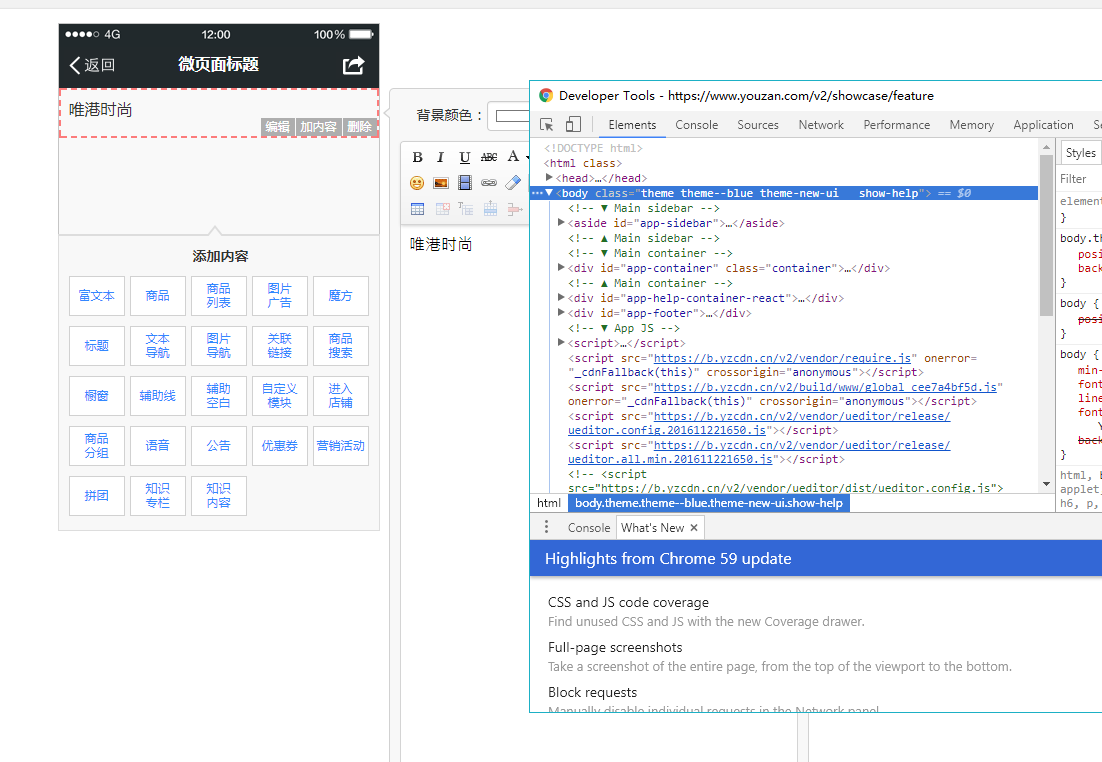
Task: Insert a video in the editor
Action: (465, 183)
